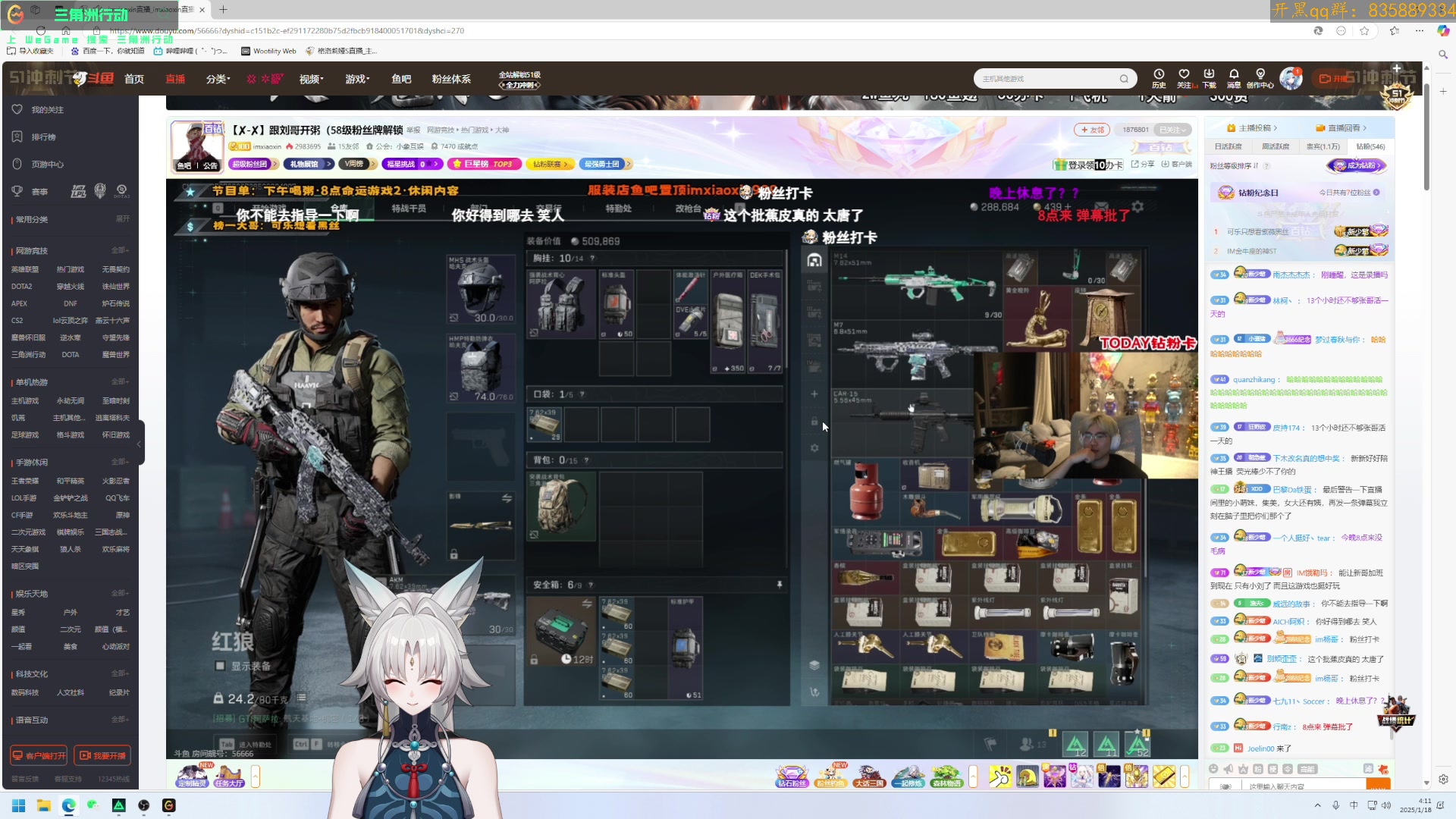Open File Explorer in the taskbar
Screen dimensions: 1456x819
pyautogui.click(x=43, y=805)
